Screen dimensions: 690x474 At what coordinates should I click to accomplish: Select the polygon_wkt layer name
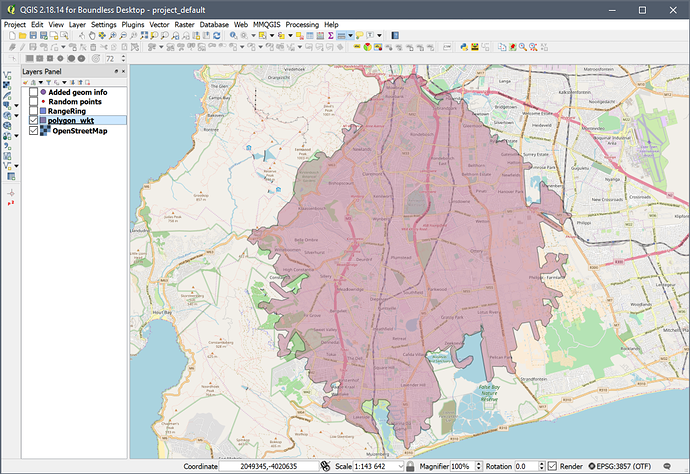pos(71,121)
